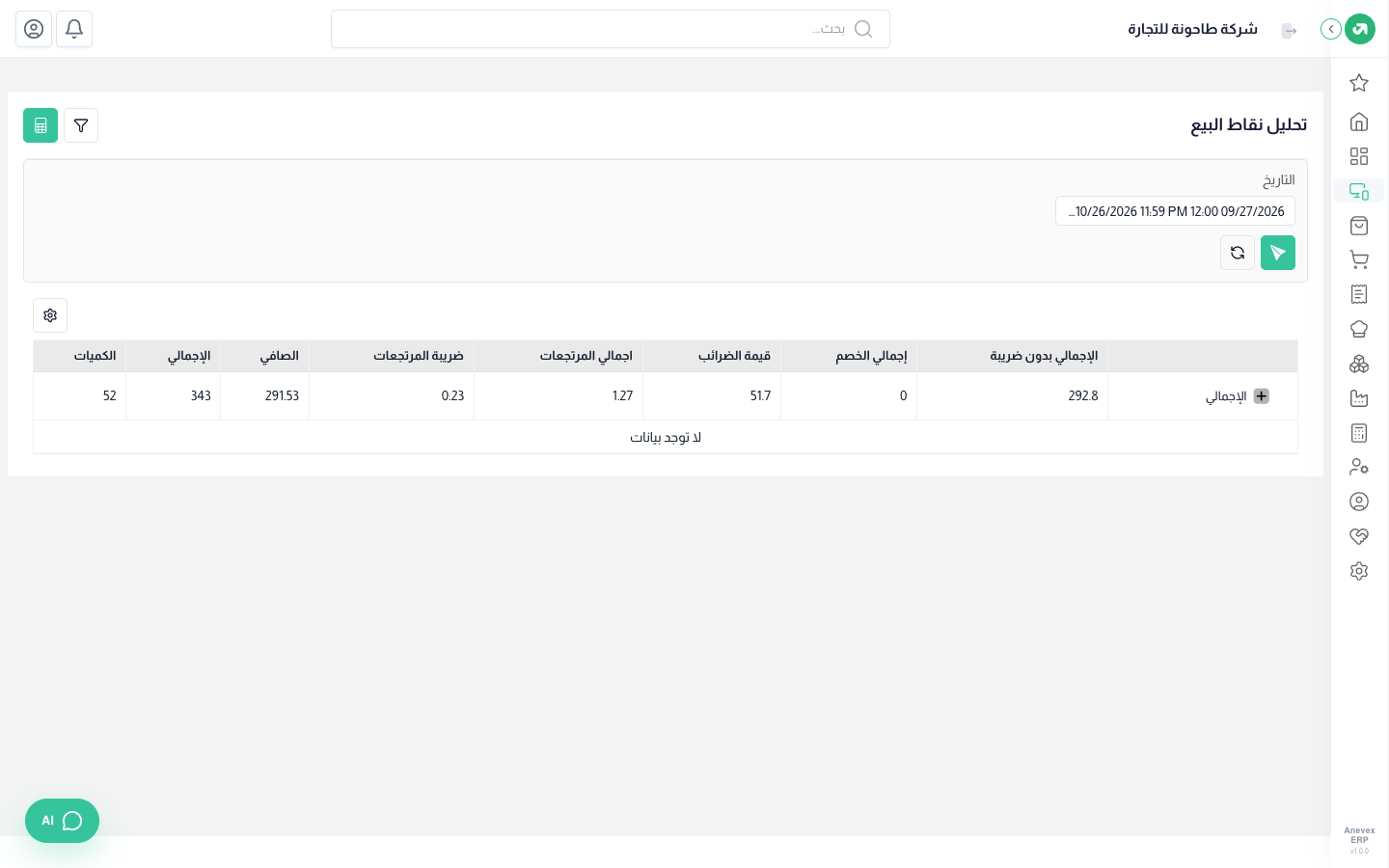1389x868 pixels.
Task: Open the user profile button in header
Action: point(34,29)
